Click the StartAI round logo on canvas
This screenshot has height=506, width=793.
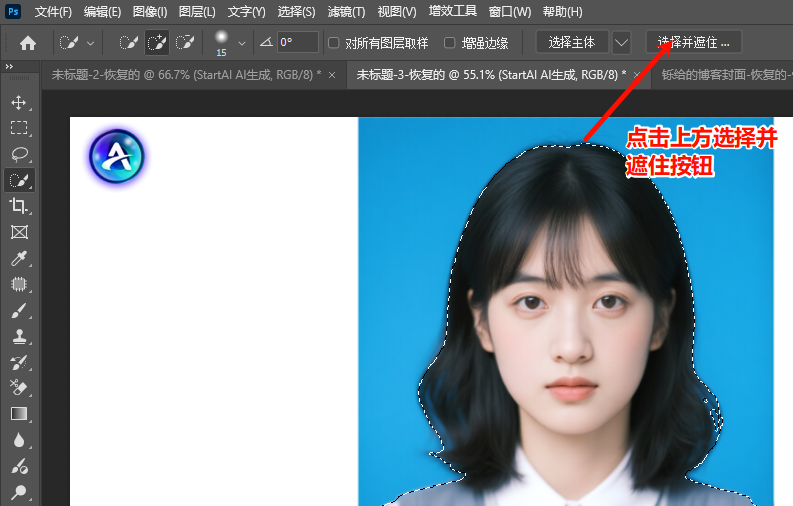(117, 156)
